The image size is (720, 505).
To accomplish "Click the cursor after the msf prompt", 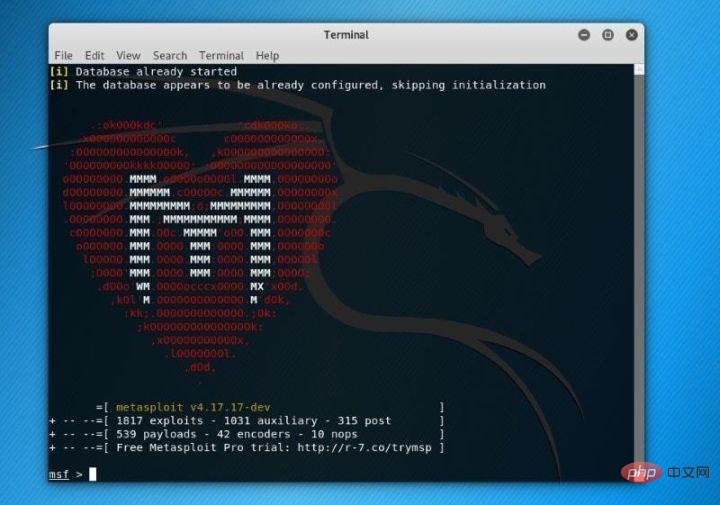I will (93, 474).
